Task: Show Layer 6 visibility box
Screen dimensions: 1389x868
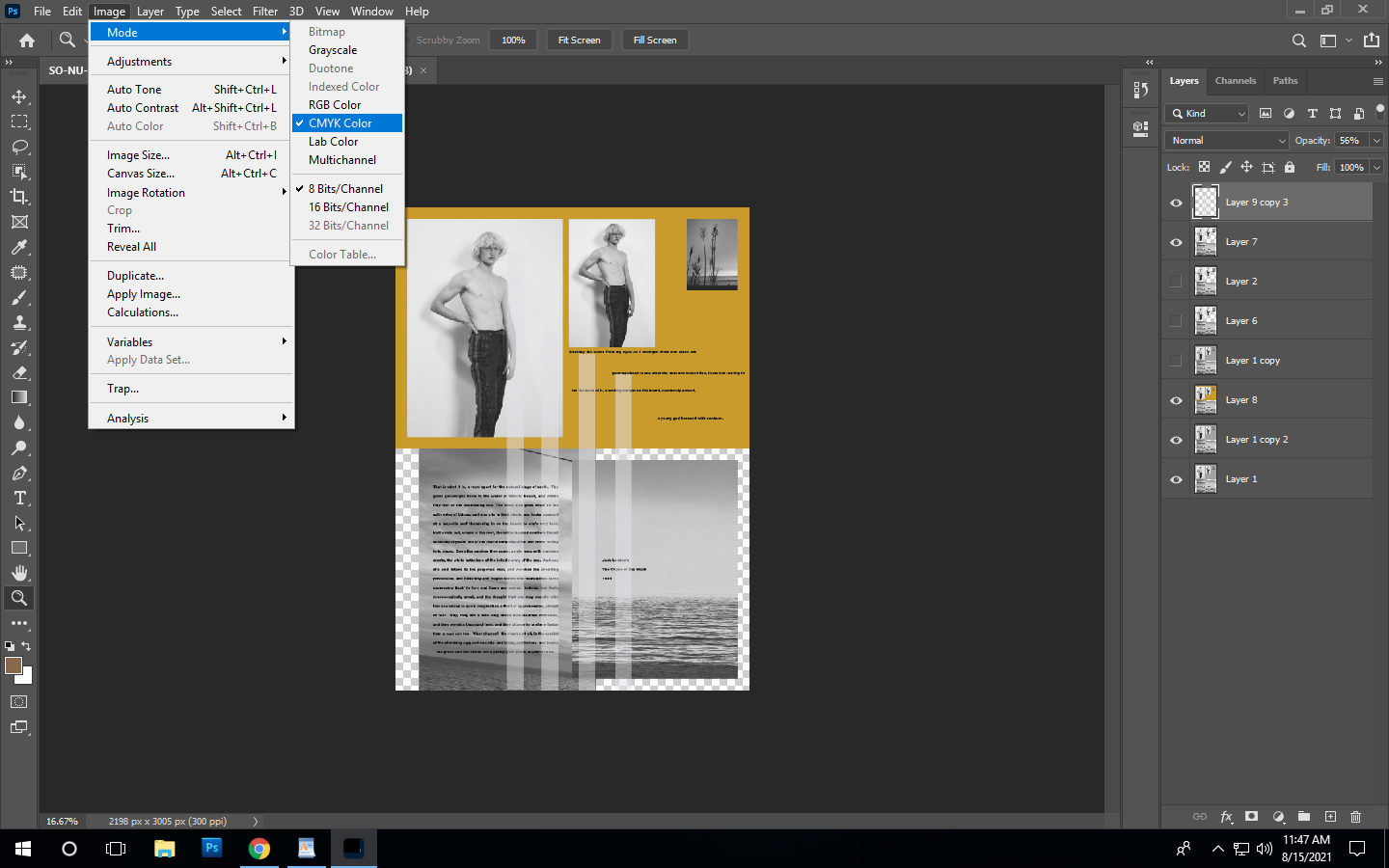Action: (1176, 321)
